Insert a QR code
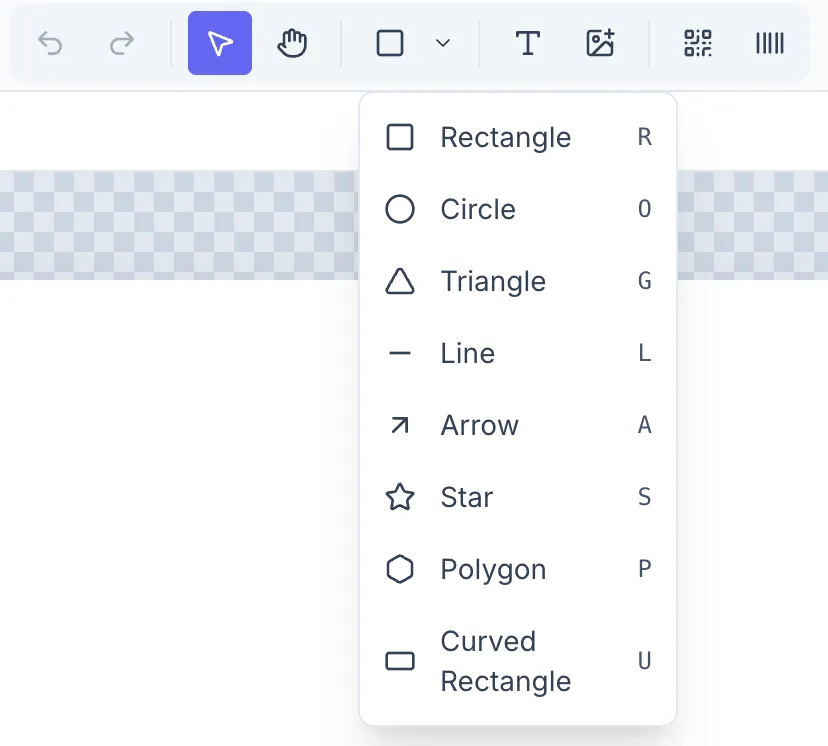Screen dimensions: 828x746 click(698, 43)
